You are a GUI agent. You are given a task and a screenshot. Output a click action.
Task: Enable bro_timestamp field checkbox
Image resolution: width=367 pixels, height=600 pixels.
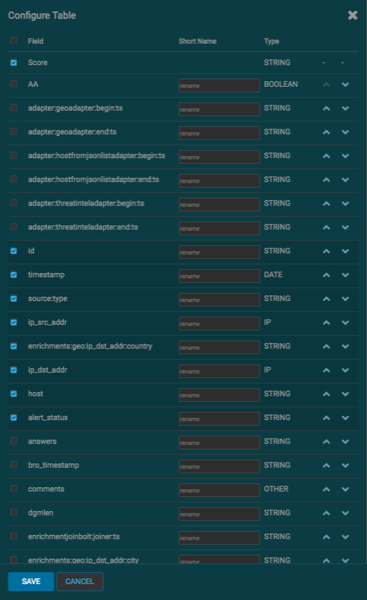(x=14, y=465)
